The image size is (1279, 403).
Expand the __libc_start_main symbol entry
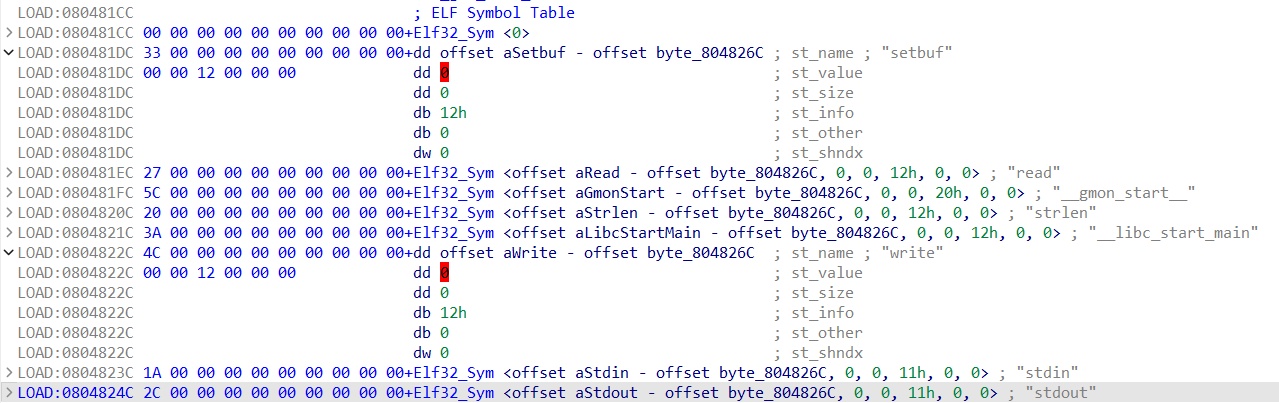9,233
